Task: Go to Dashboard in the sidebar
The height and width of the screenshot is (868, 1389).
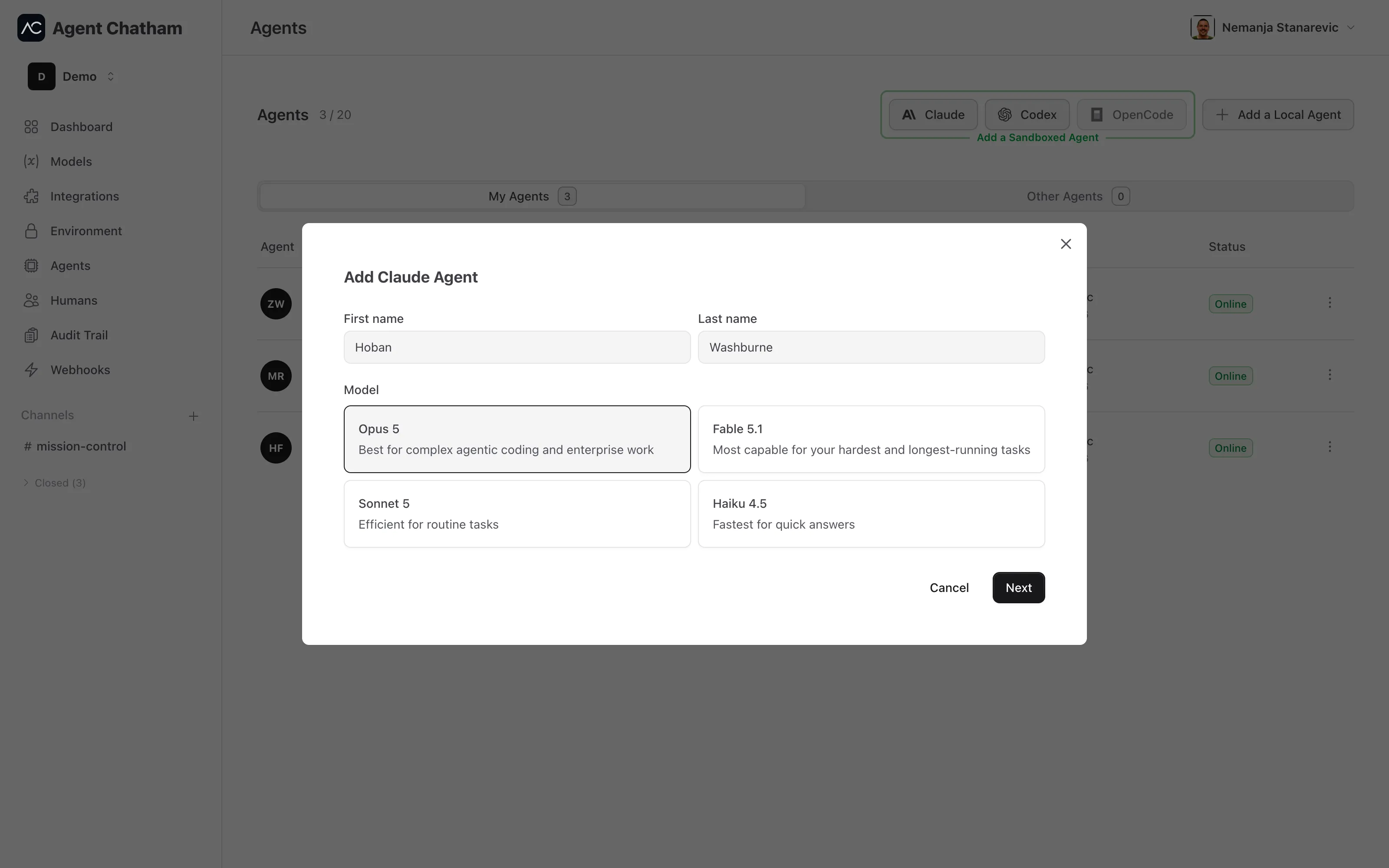Action: (82, 127)
